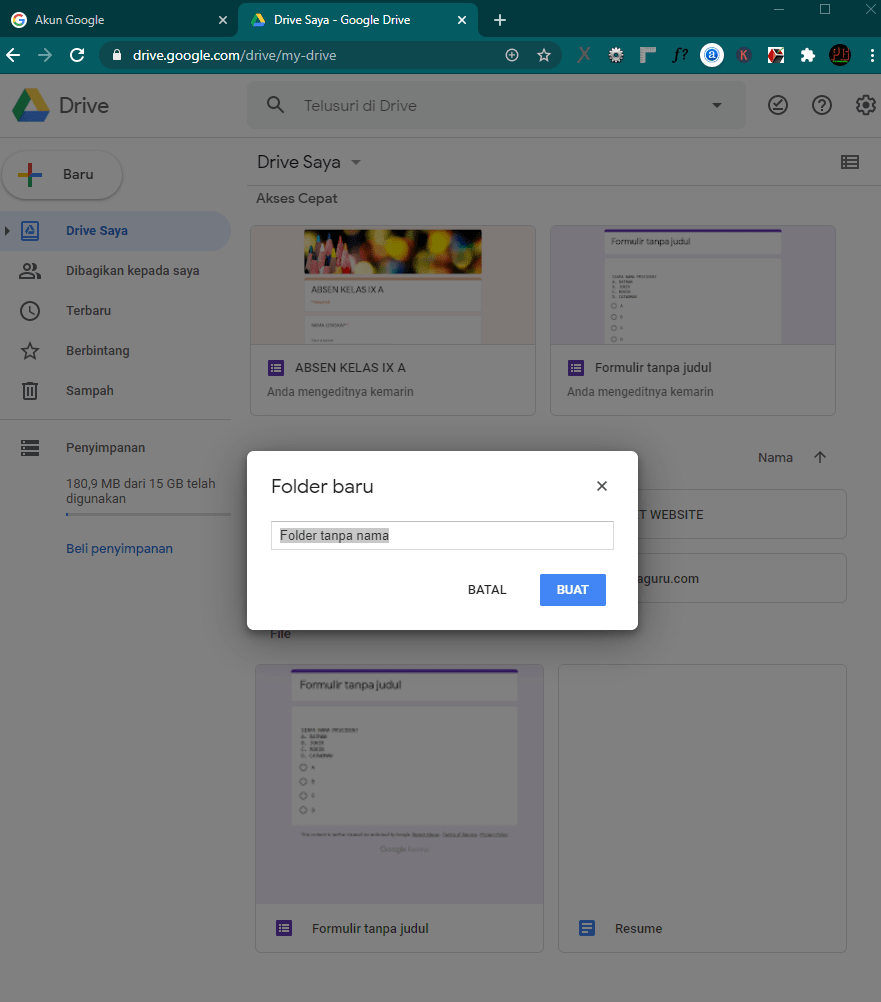Open Drive settings gear icon
This screenshot has width=881, height=1002.
(x=866, y=105)
